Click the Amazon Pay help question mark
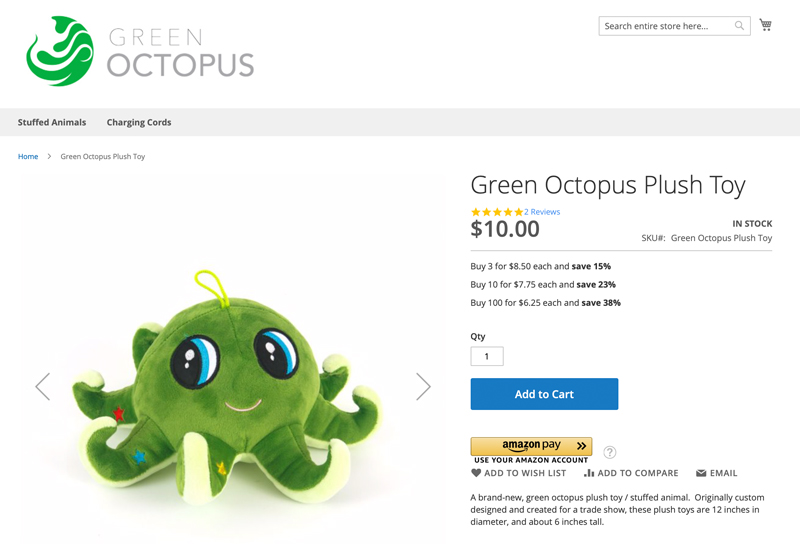Screen dimensions: 800x544 coord(610,452)
